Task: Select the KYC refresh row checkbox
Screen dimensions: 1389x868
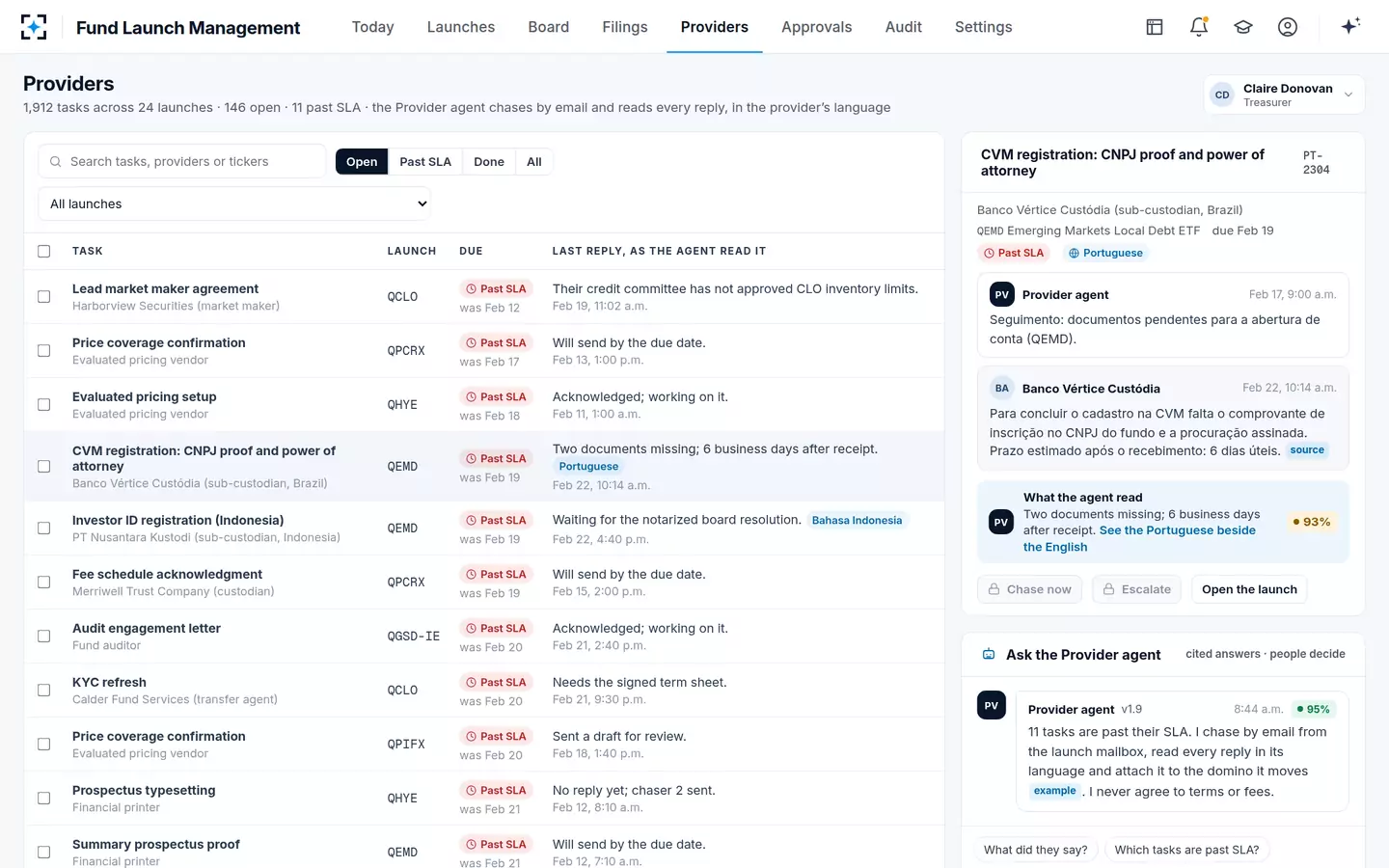Action: coord(44,691)
